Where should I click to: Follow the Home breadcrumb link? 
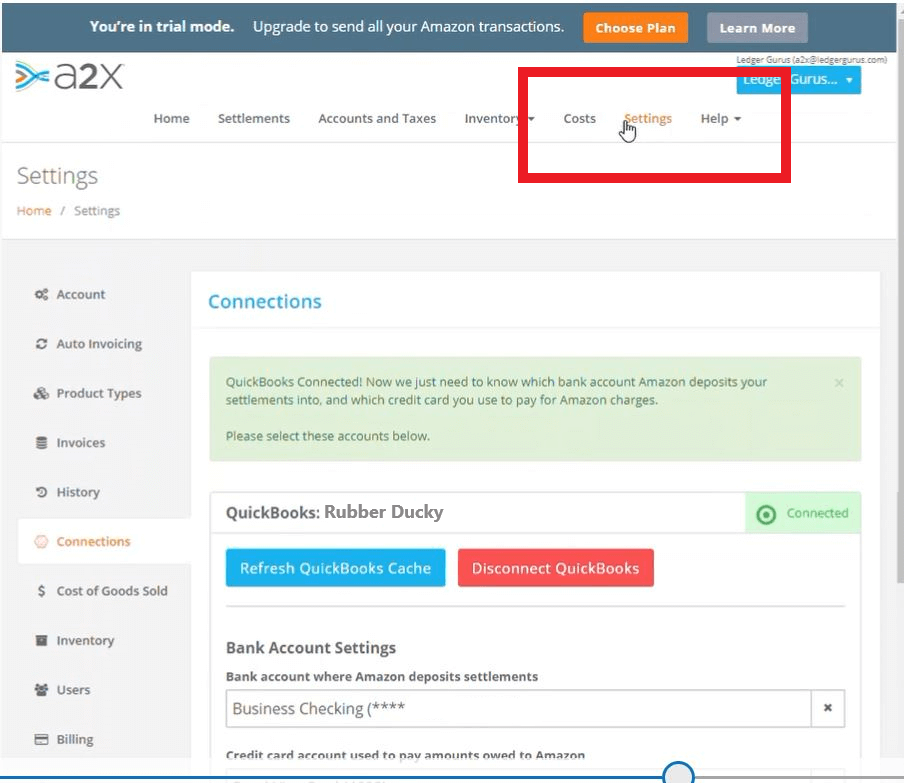tap(34, 211)
